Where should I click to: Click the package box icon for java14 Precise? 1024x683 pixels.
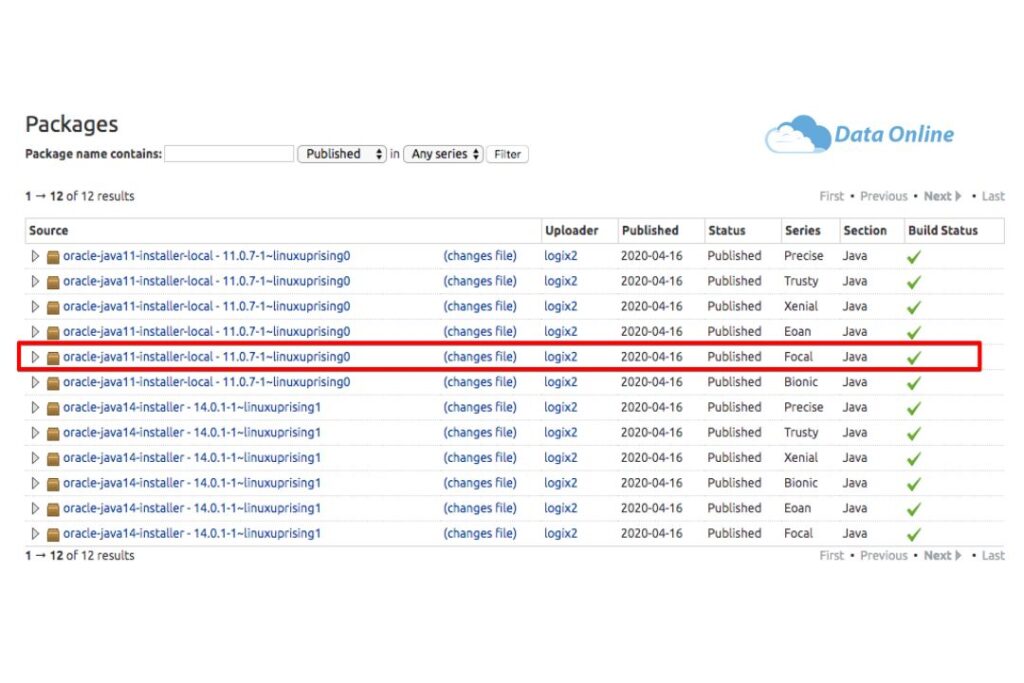point(53,408)
